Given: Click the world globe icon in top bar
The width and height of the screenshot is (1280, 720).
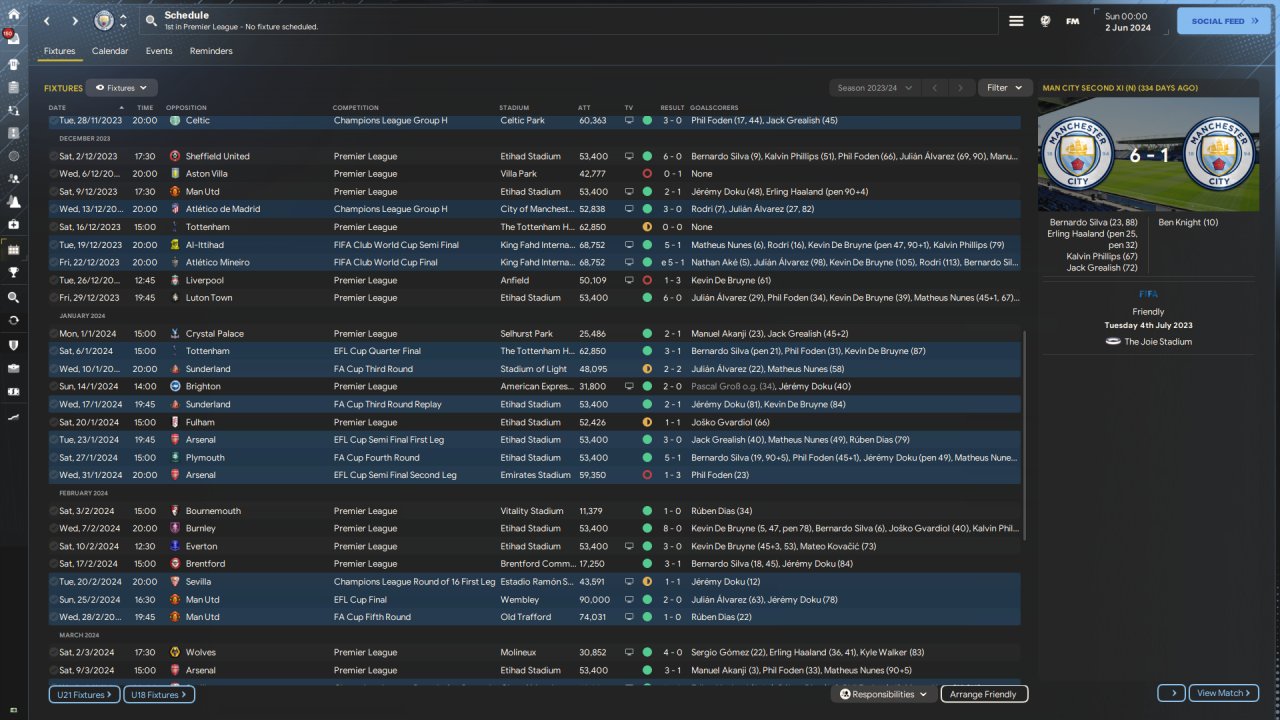Looking at the screenshot, I should 1045,21.
